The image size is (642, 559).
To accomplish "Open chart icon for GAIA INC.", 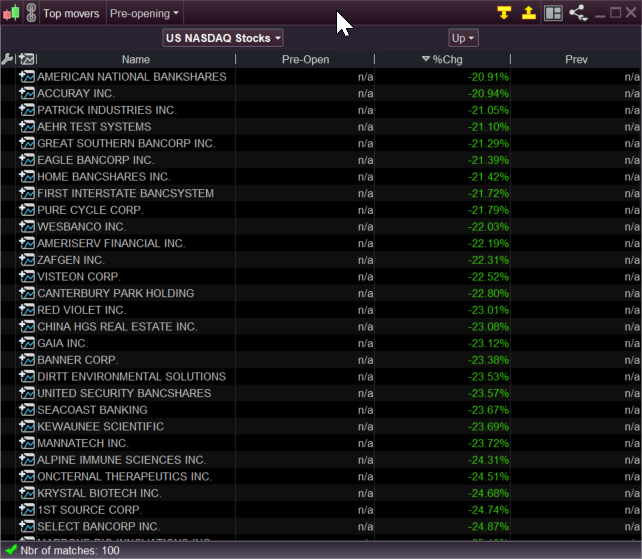I will [27, 343].
